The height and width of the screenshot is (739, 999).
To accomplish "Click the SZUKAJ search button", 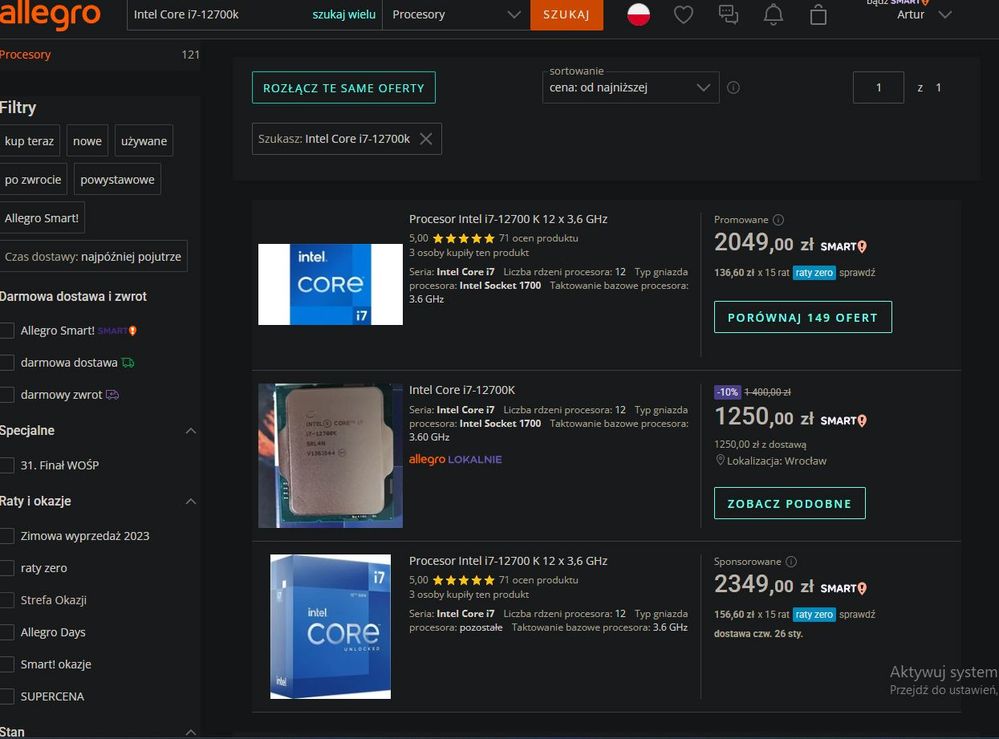I will [x=566, y=15].
